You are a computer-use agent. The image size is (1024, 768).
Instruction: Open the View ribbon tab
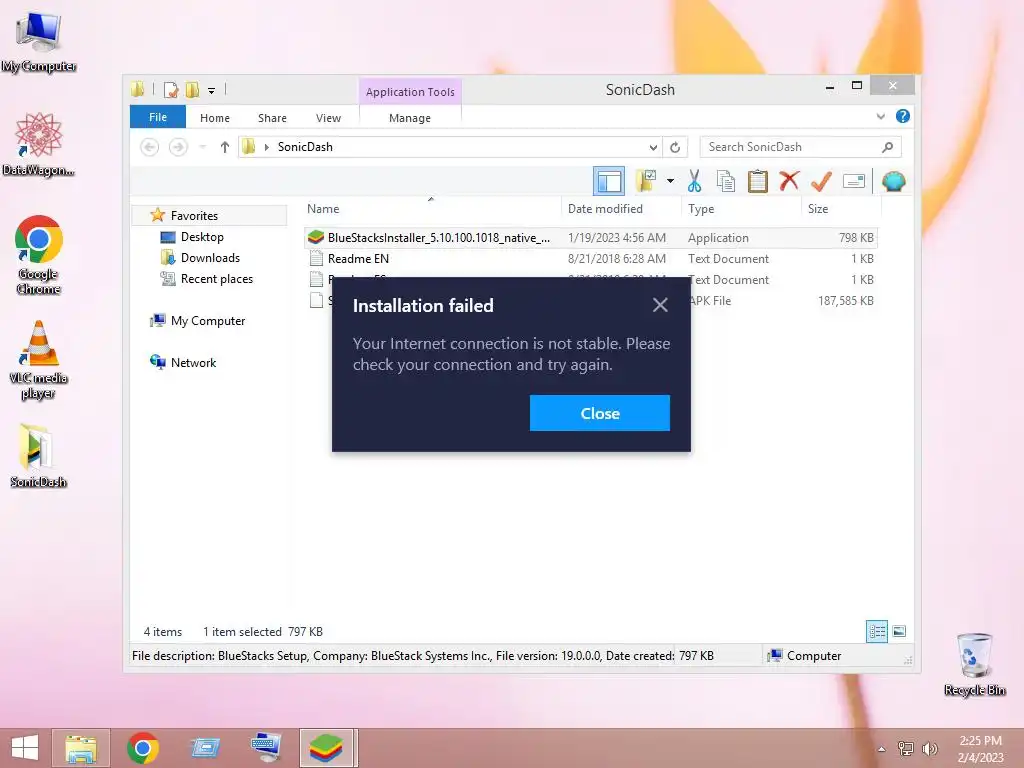click(x=328, y=118)
